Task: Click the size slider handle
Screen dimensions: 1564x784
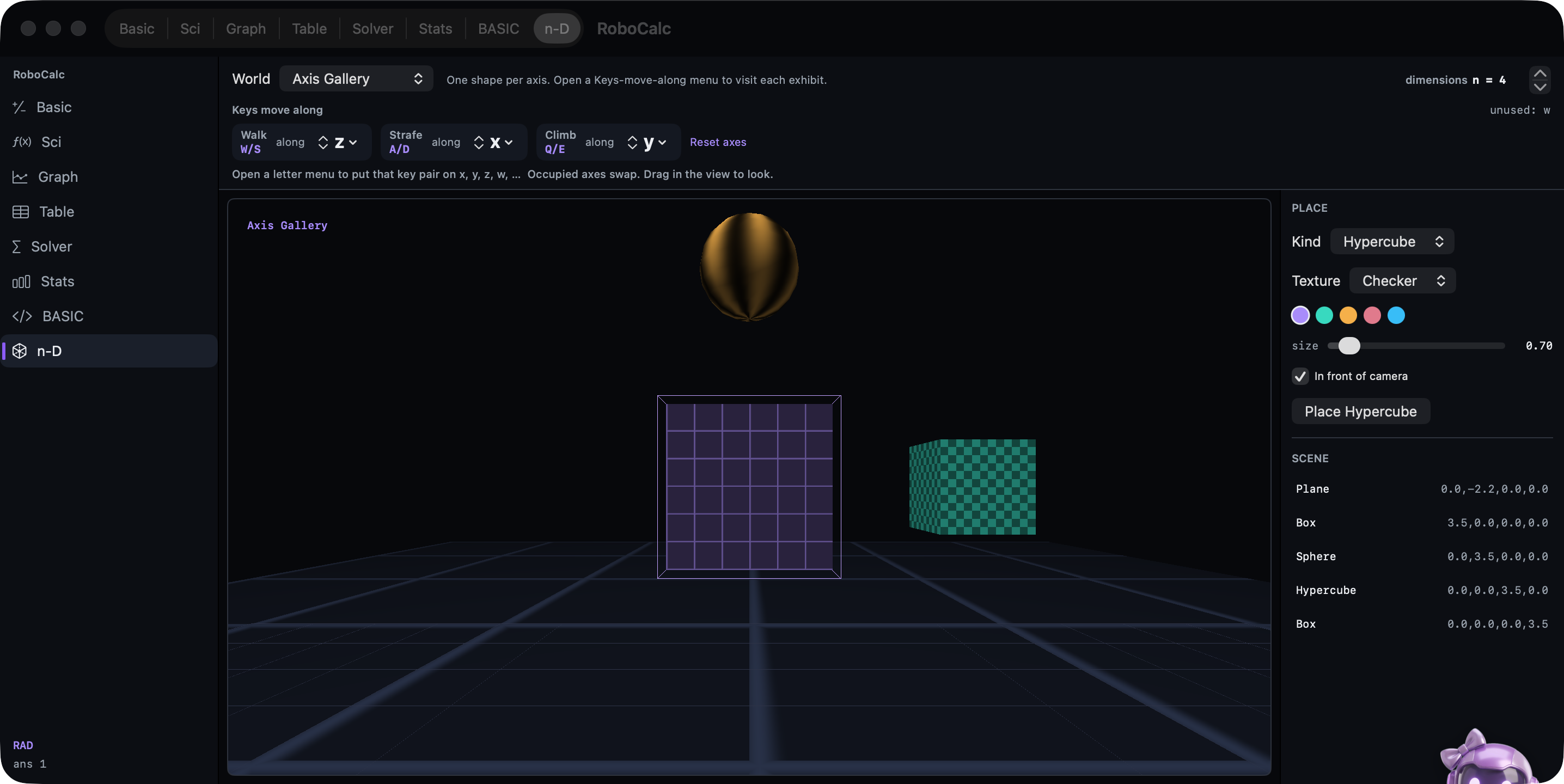Action: tap(1349, 346)
